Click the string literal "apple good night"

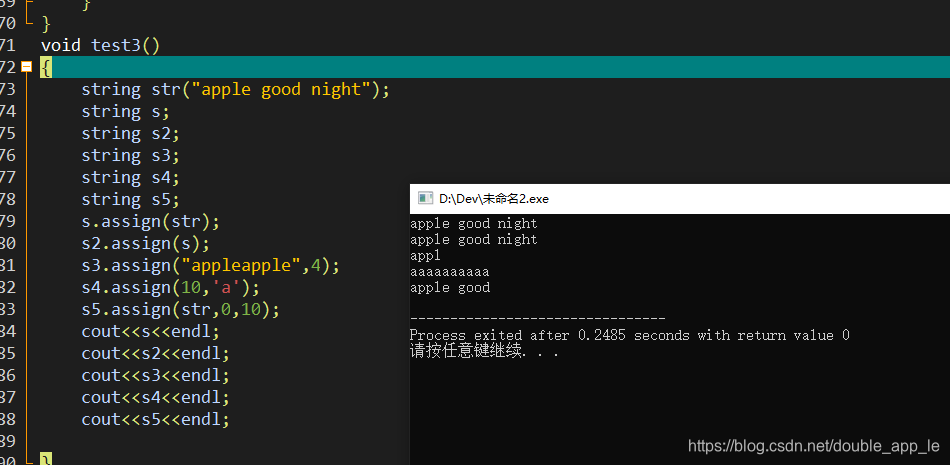[x=281, y=89]
